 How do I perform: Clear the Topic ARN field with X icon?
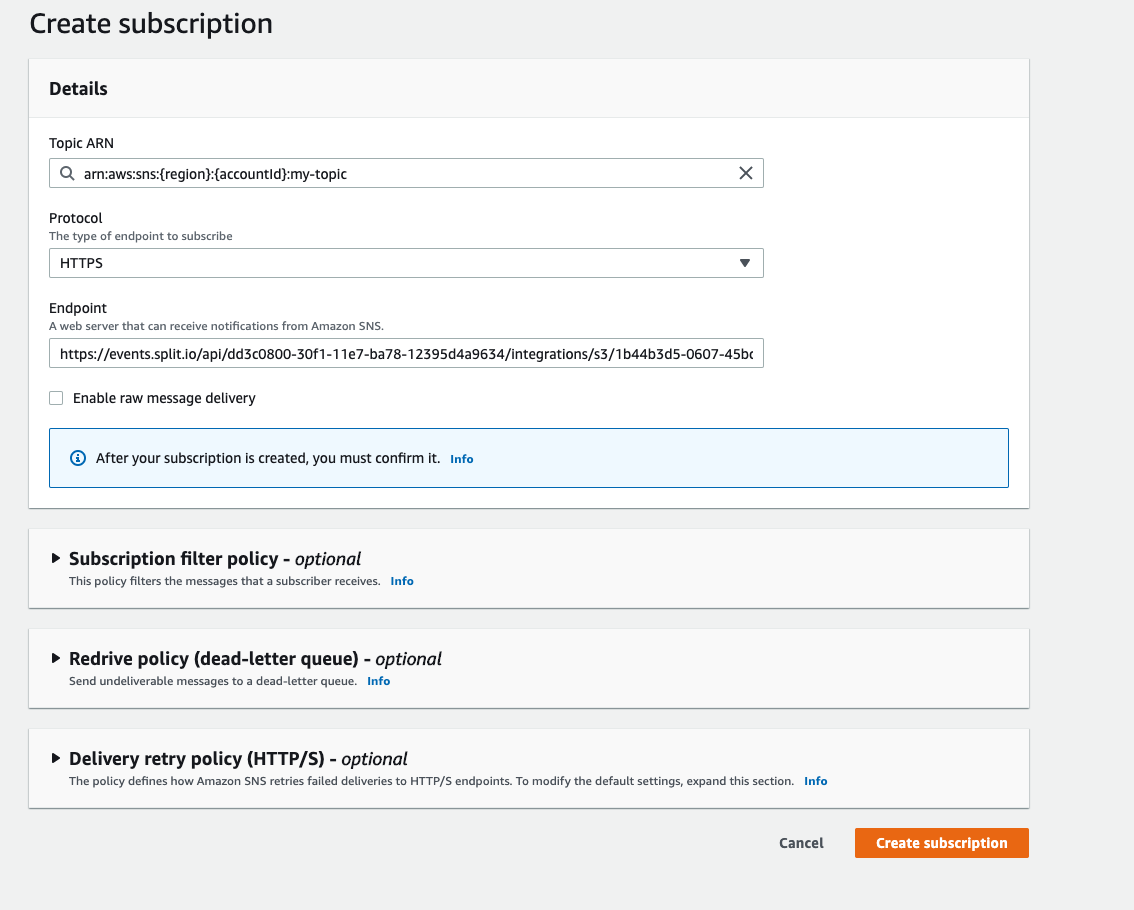(x=745, y=173)
